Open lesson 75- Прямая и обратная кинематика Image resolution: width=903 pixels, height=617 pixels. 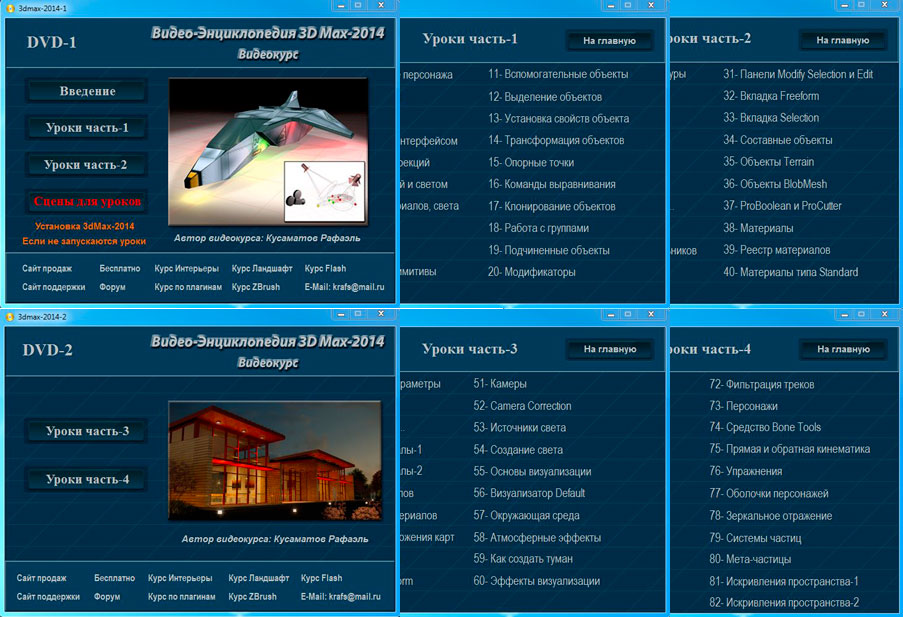pyautogui.click(x=790, y=449)
